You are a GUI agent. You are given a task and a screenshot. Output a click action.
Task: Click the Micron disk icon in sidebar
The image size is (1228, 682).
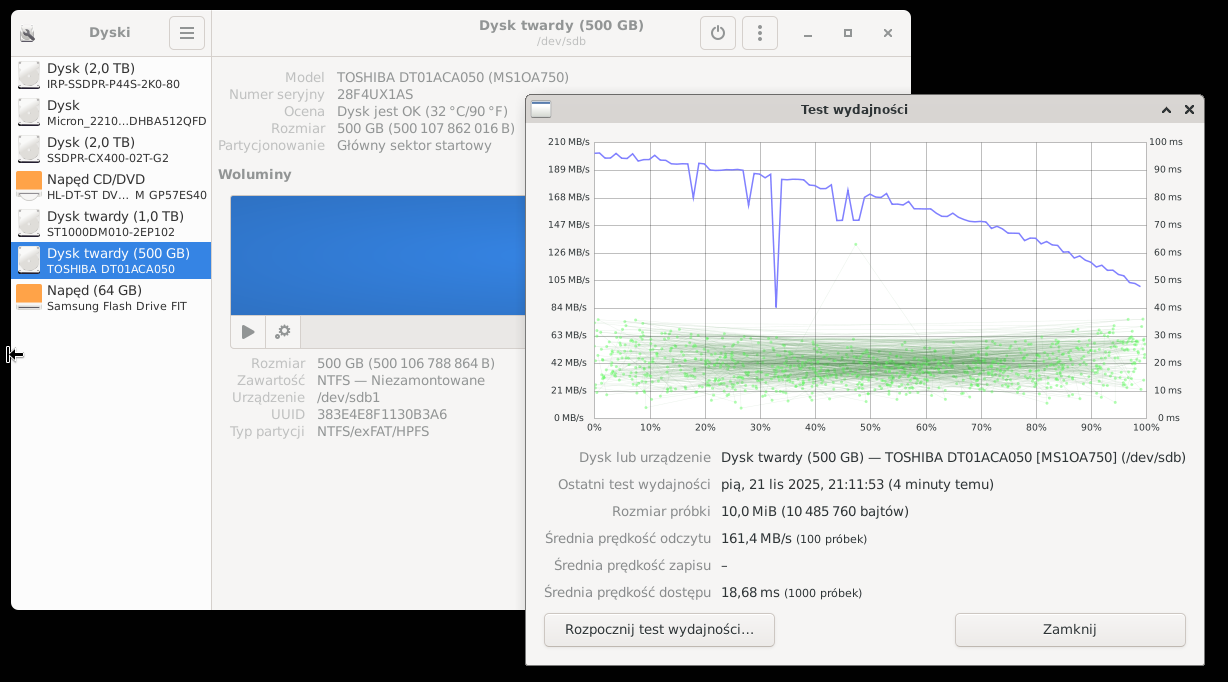[x=29, y=113]
